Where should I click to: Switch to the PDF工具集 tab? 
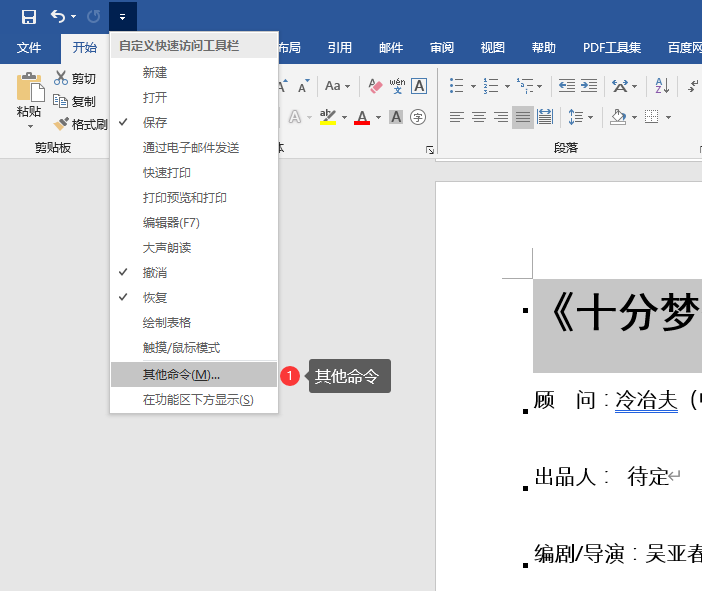612,47
